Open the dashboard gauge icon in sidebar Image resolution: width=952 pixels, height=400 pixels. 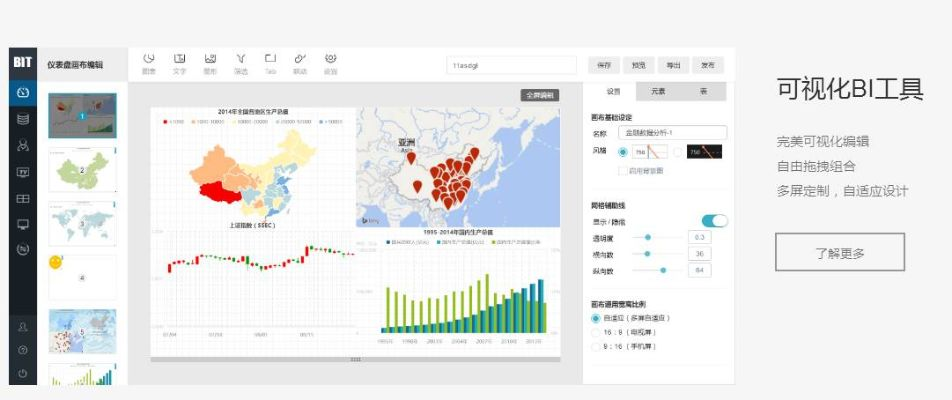(23, 93)
